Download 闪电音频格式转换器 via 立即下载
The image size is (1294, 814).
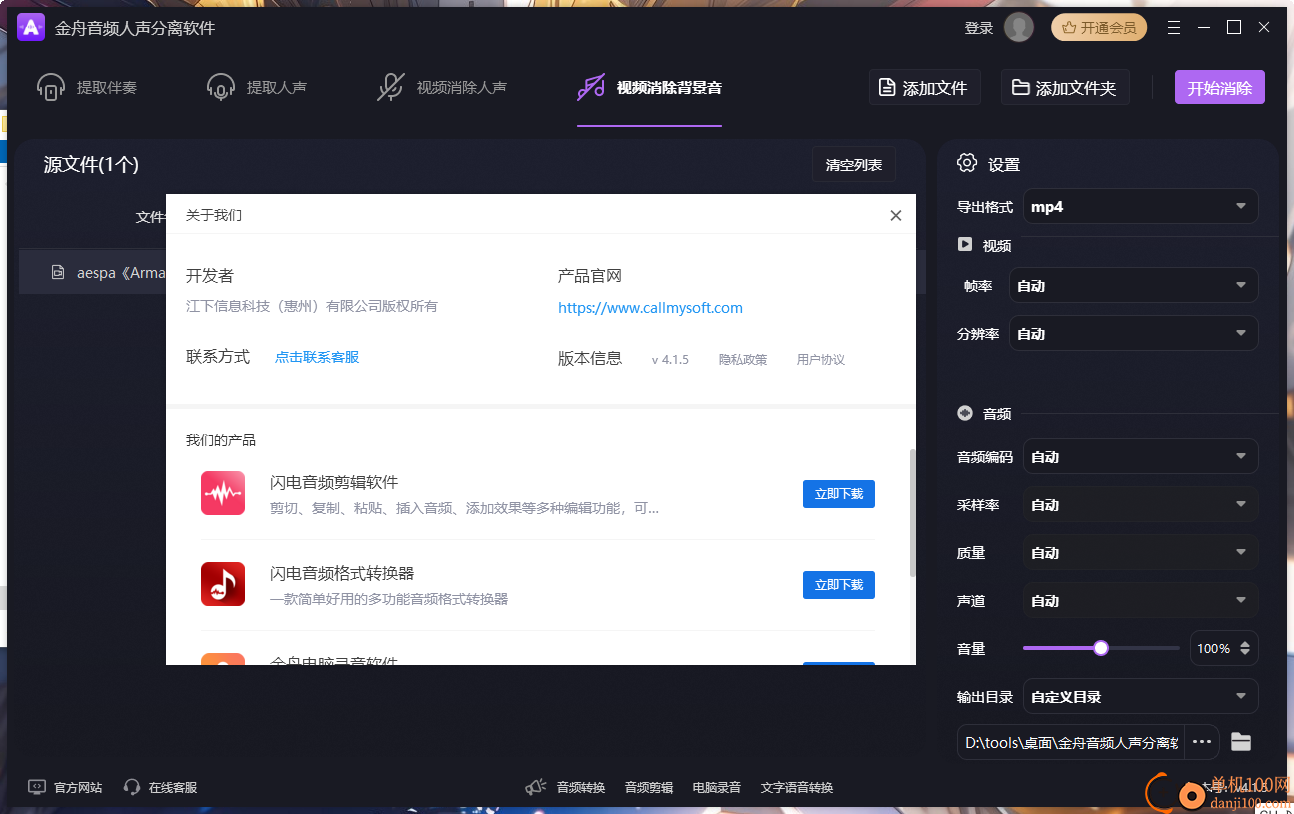[x=839, y=585]
